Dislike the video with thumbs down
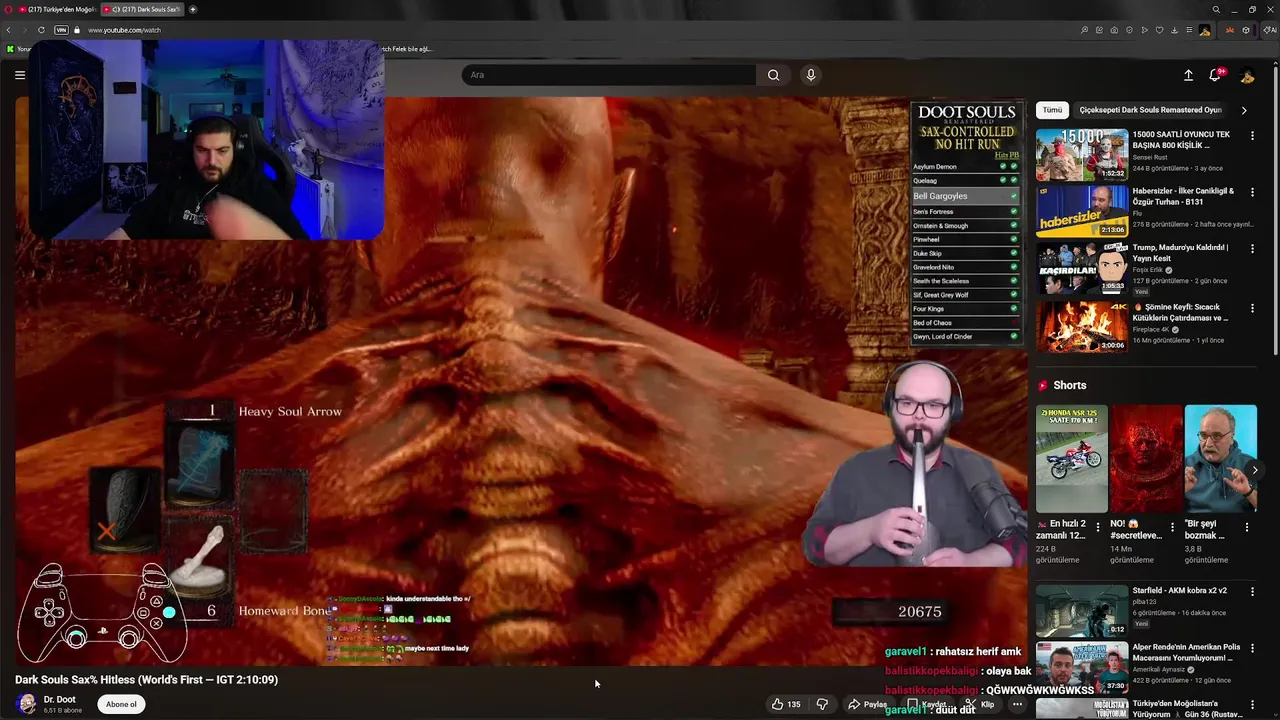 (822, 704)
